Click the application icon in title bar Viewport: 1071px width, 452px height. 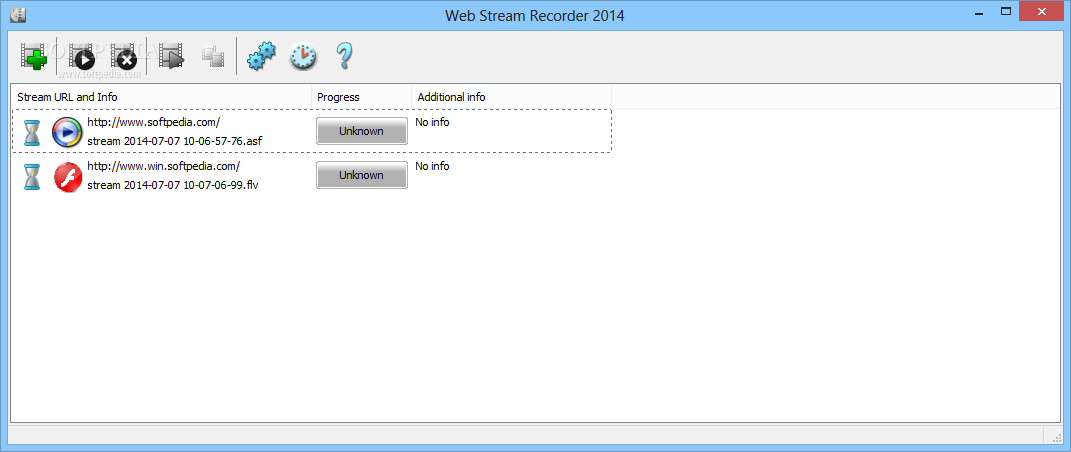18,14
